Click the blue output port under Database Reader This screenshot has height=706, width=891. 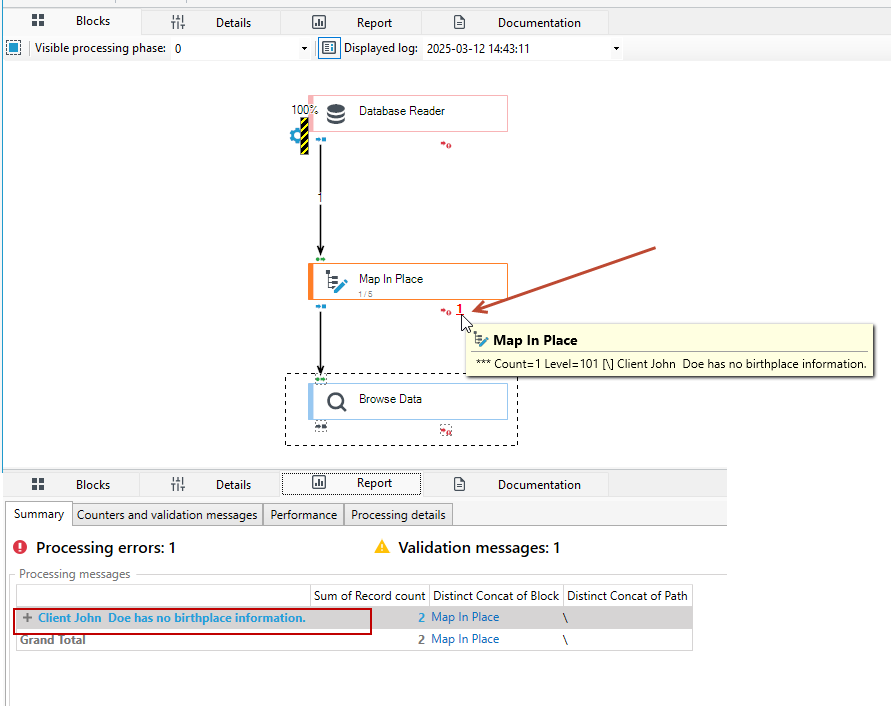(x=321, y=139)
